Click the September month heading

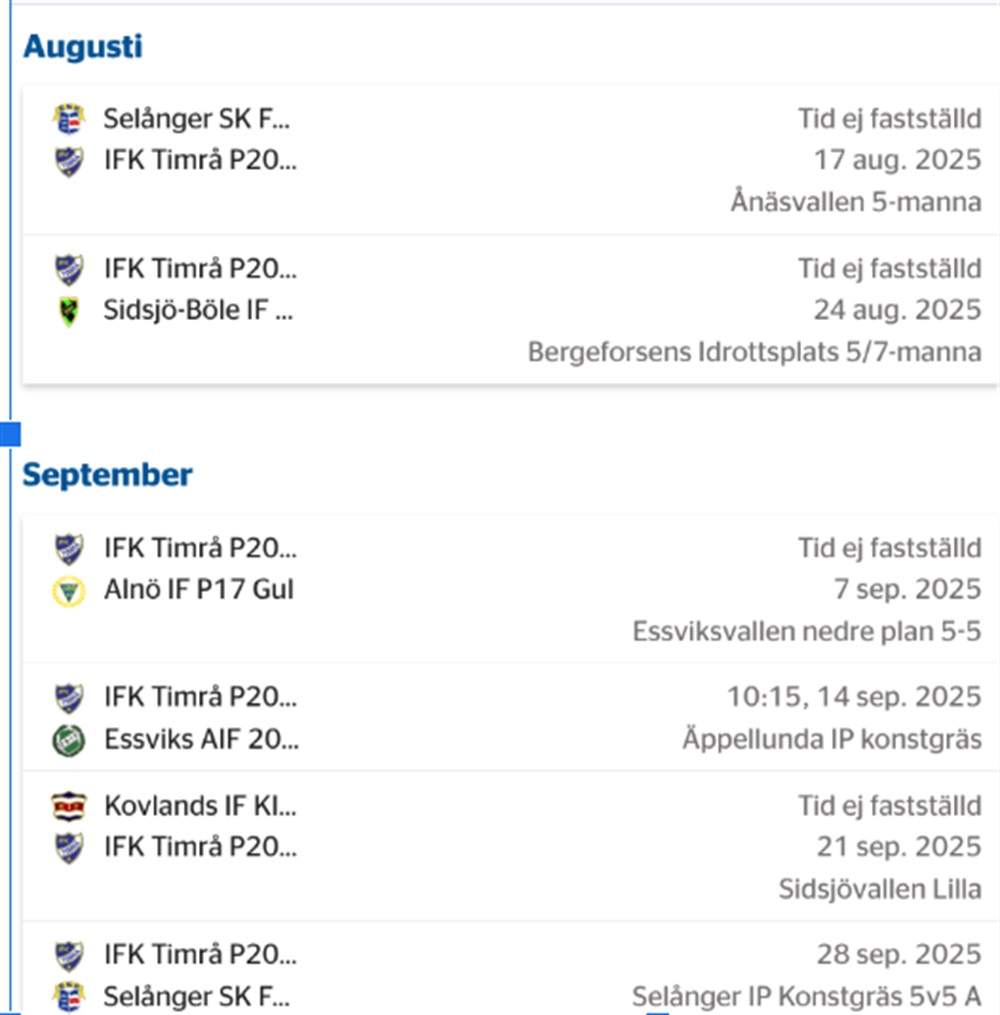click(x=107, y=475)
